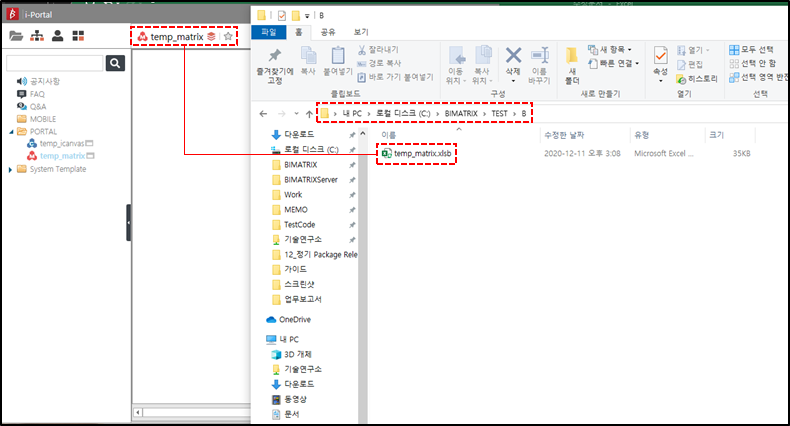Click the Explorer up-one-level arrow

[309, 114]
